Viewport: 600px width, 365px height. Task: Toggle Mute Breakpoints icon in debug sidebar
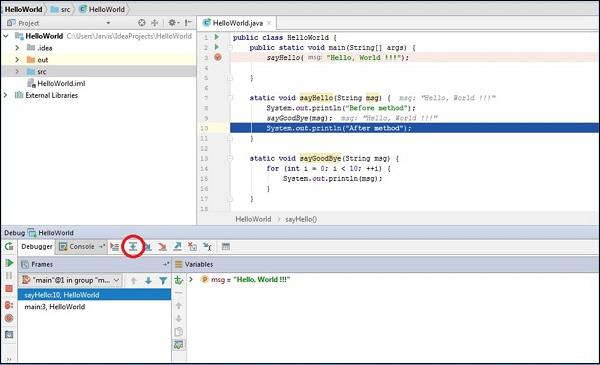[9, 318]
